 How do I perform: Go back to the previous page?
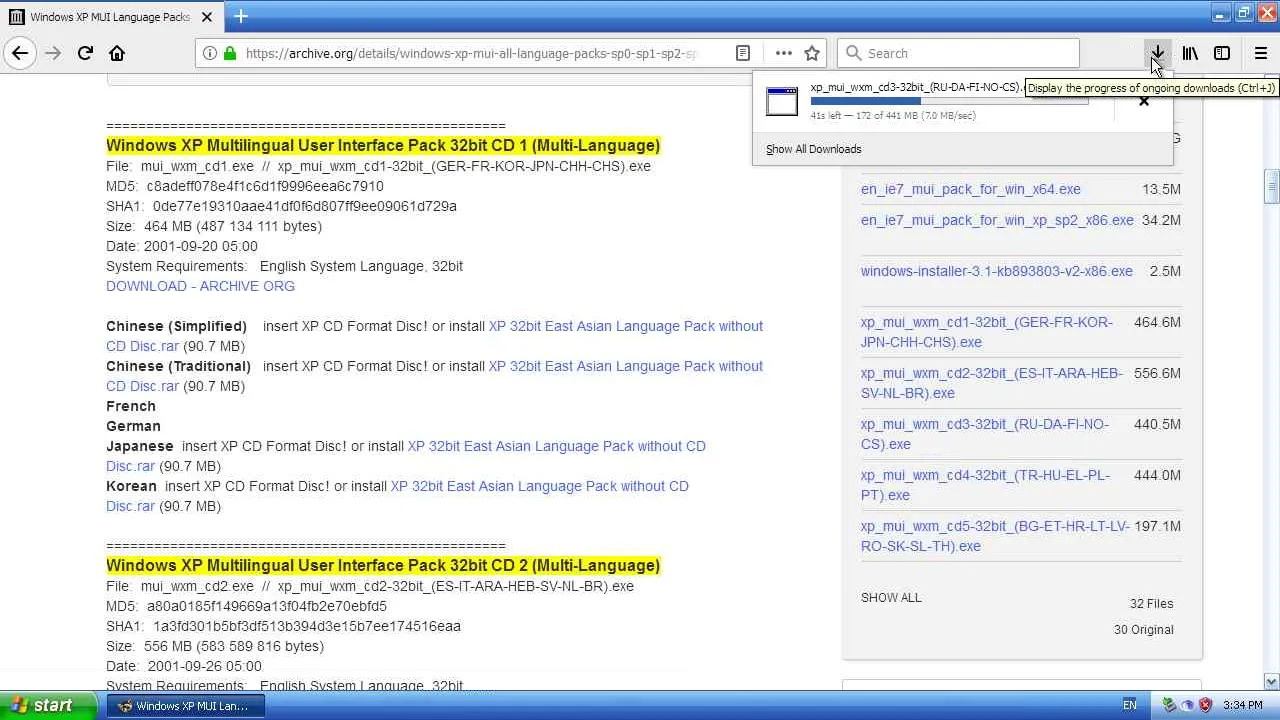[20, 53]
